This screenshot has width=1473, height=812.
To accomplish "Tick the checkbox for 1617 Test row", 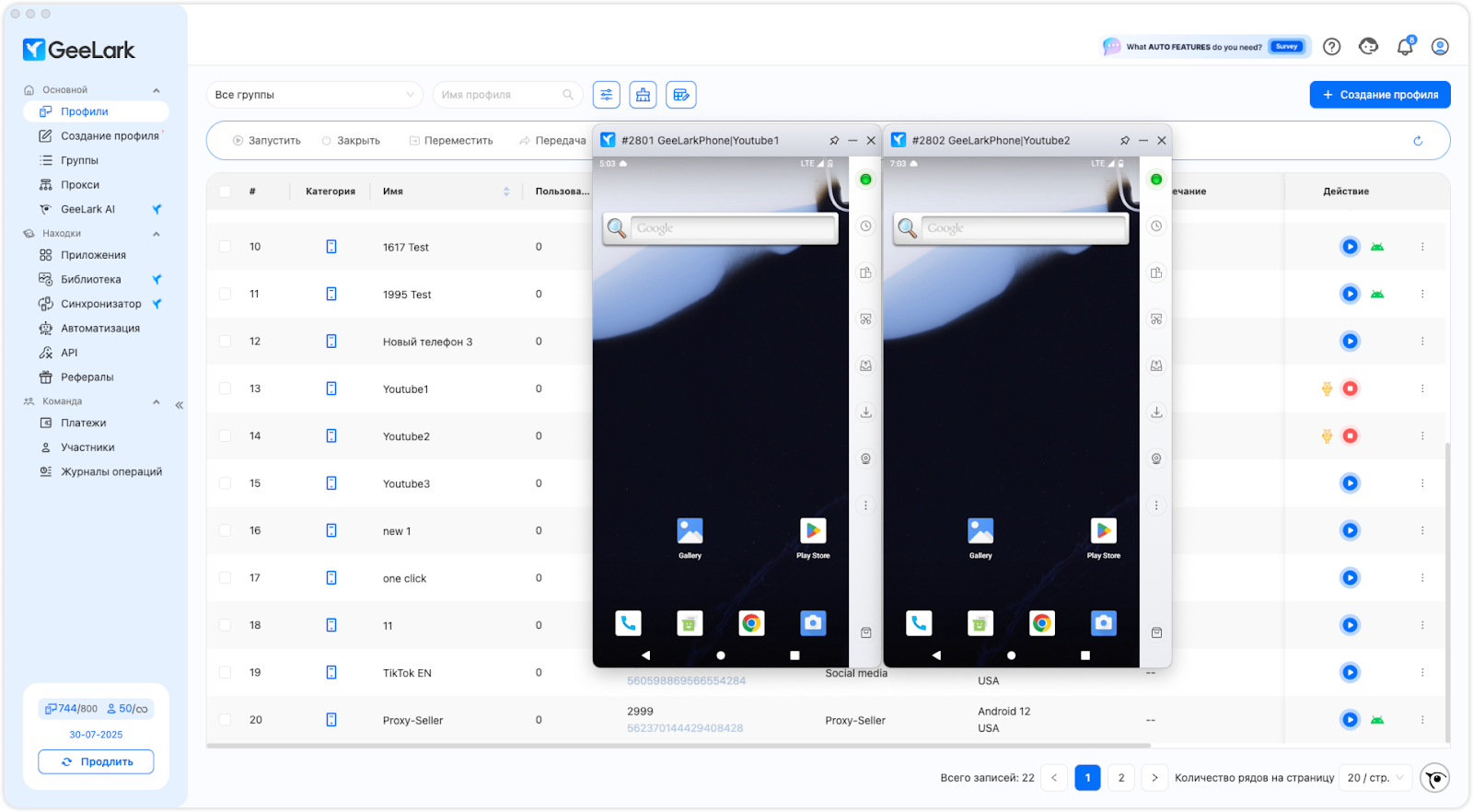I will tap(226, 247).
